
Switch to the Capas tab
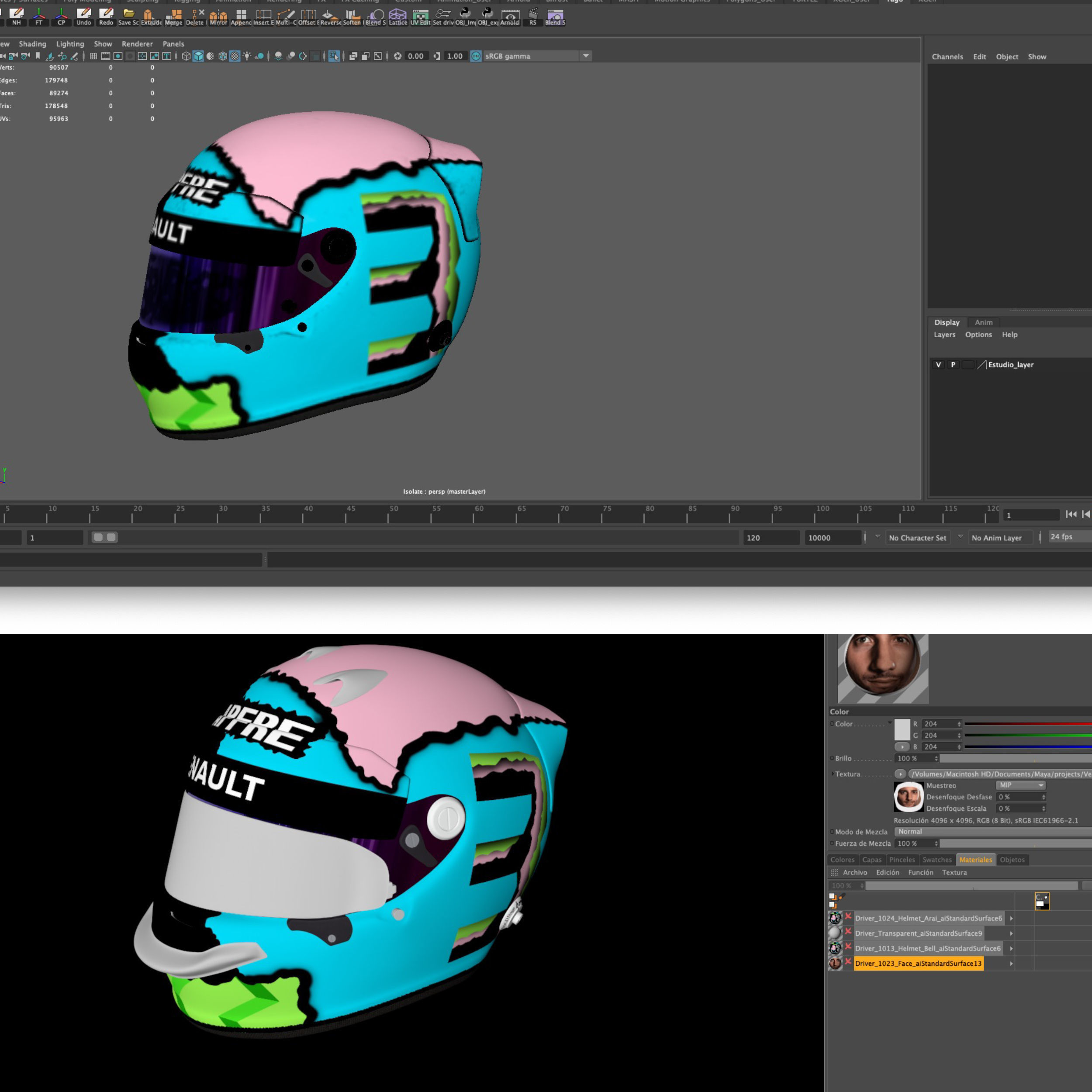[x=871, y=860]
